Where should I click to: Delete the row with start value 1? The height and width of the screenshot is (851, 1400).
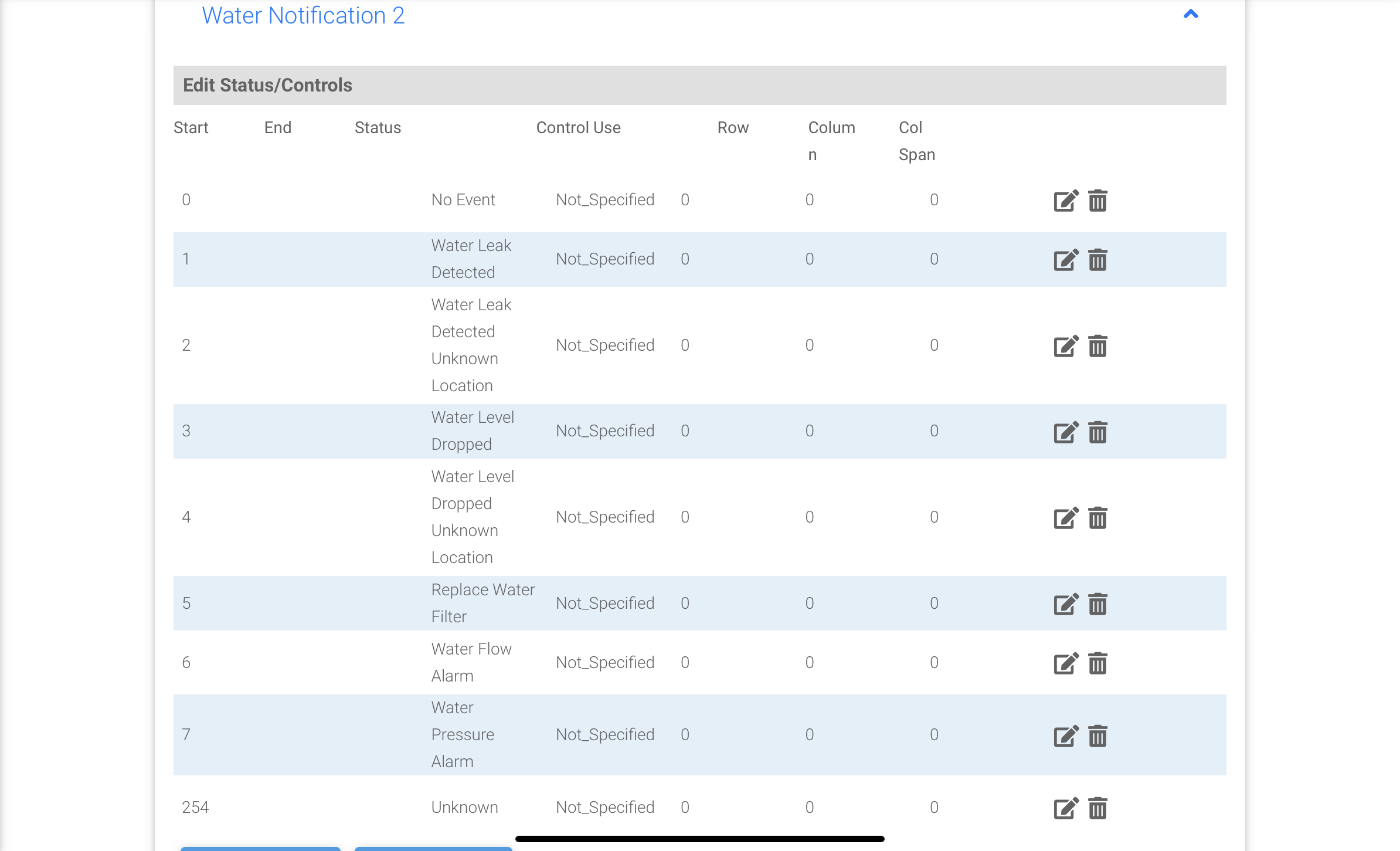[1097, 260]
